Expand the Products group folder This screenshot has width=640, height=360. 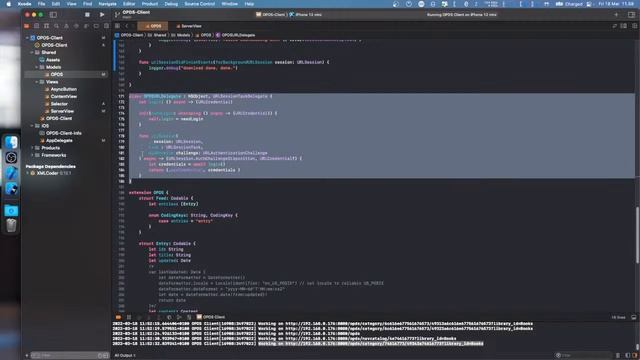pyautogui.click(x=32, y=148)
